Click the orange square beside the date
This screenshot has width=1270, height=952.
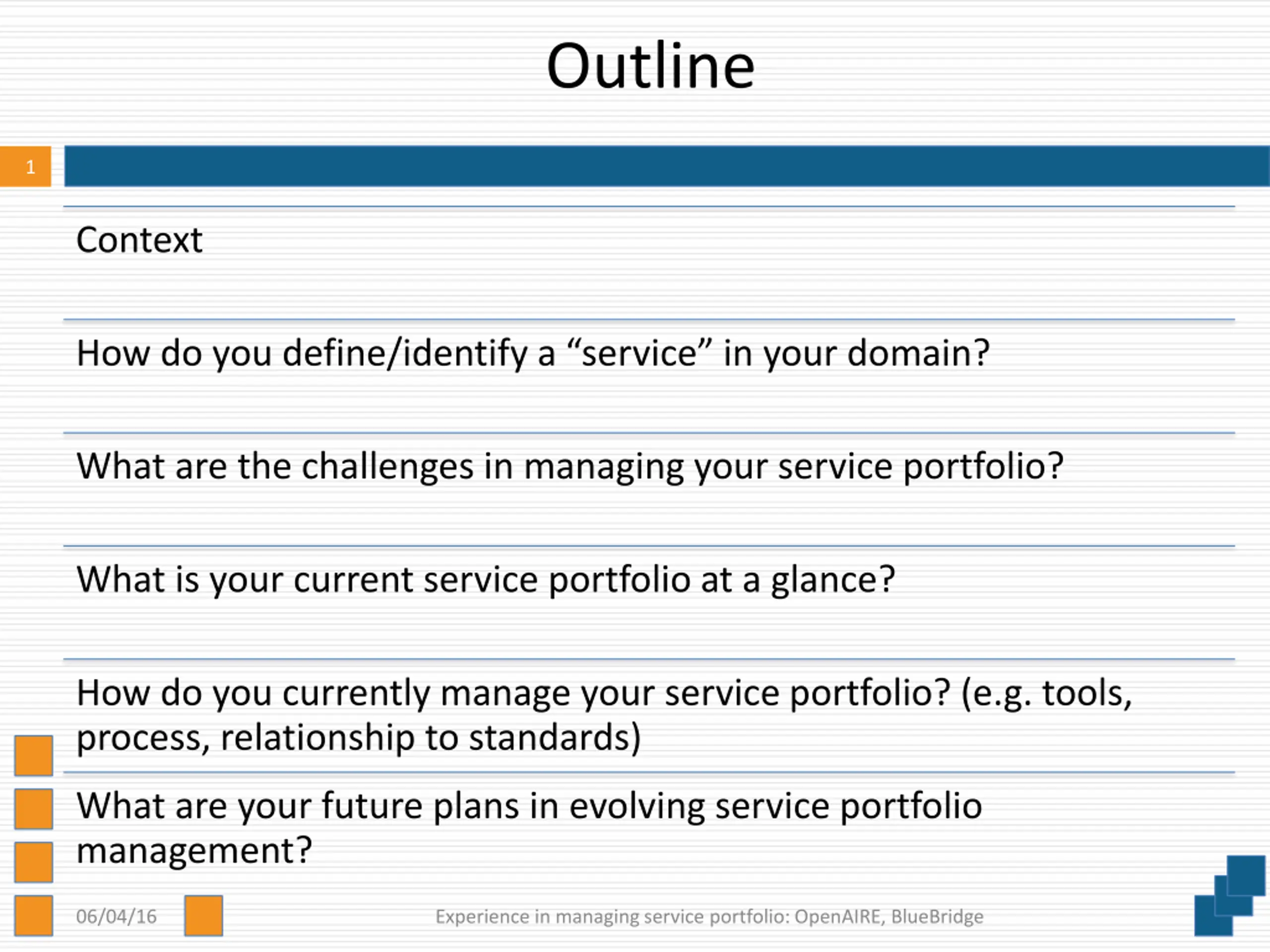coord(204,916)
